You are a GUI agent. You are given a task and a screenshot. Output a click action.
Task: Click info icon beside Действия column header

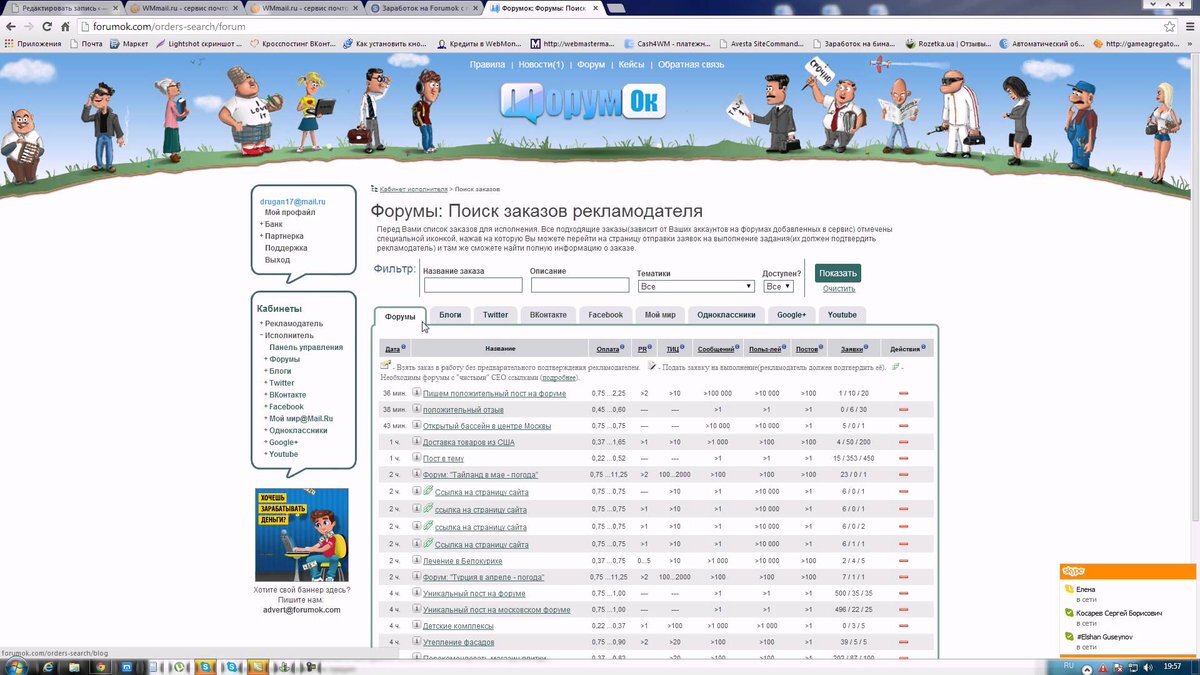(x=924, y=347)
